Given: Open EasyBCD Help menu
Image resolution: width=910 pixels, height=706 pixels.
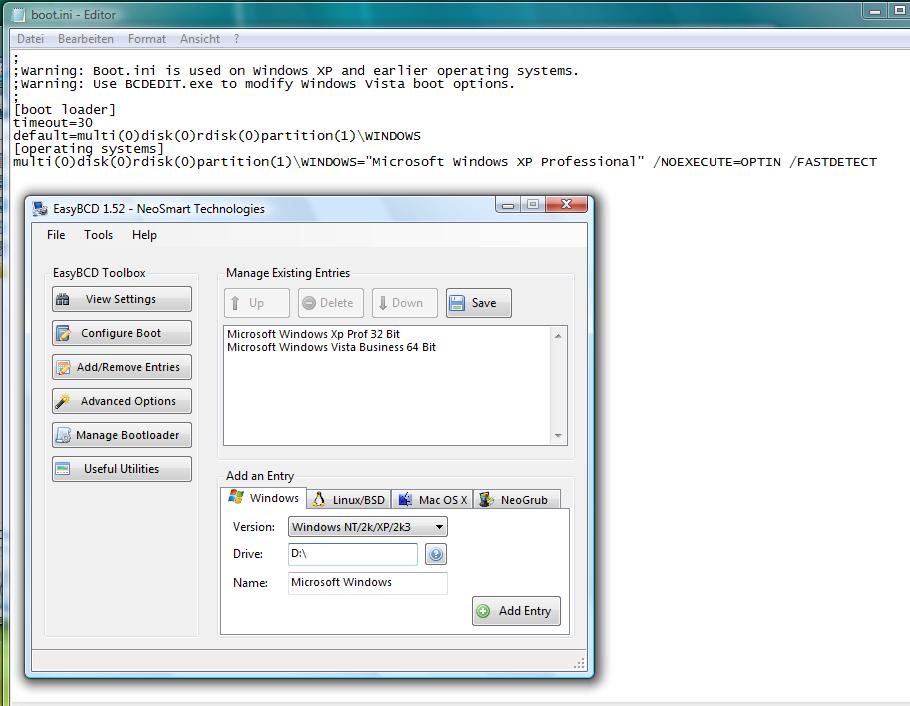Looking at the screenshot, I should tap(144, 235).
